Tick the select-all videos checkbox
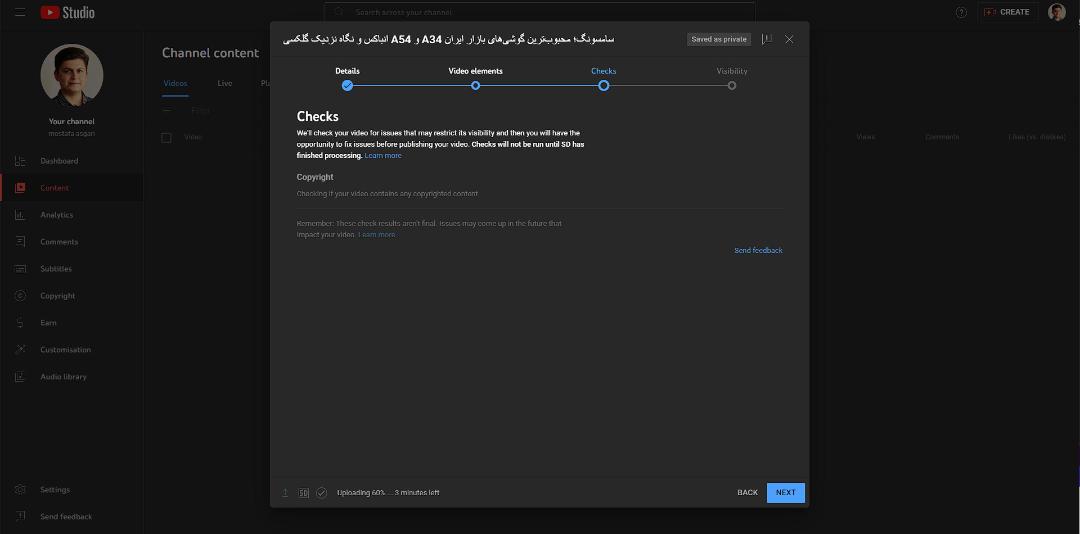The width and height of the screenshot is (1080, 534). 166,137
